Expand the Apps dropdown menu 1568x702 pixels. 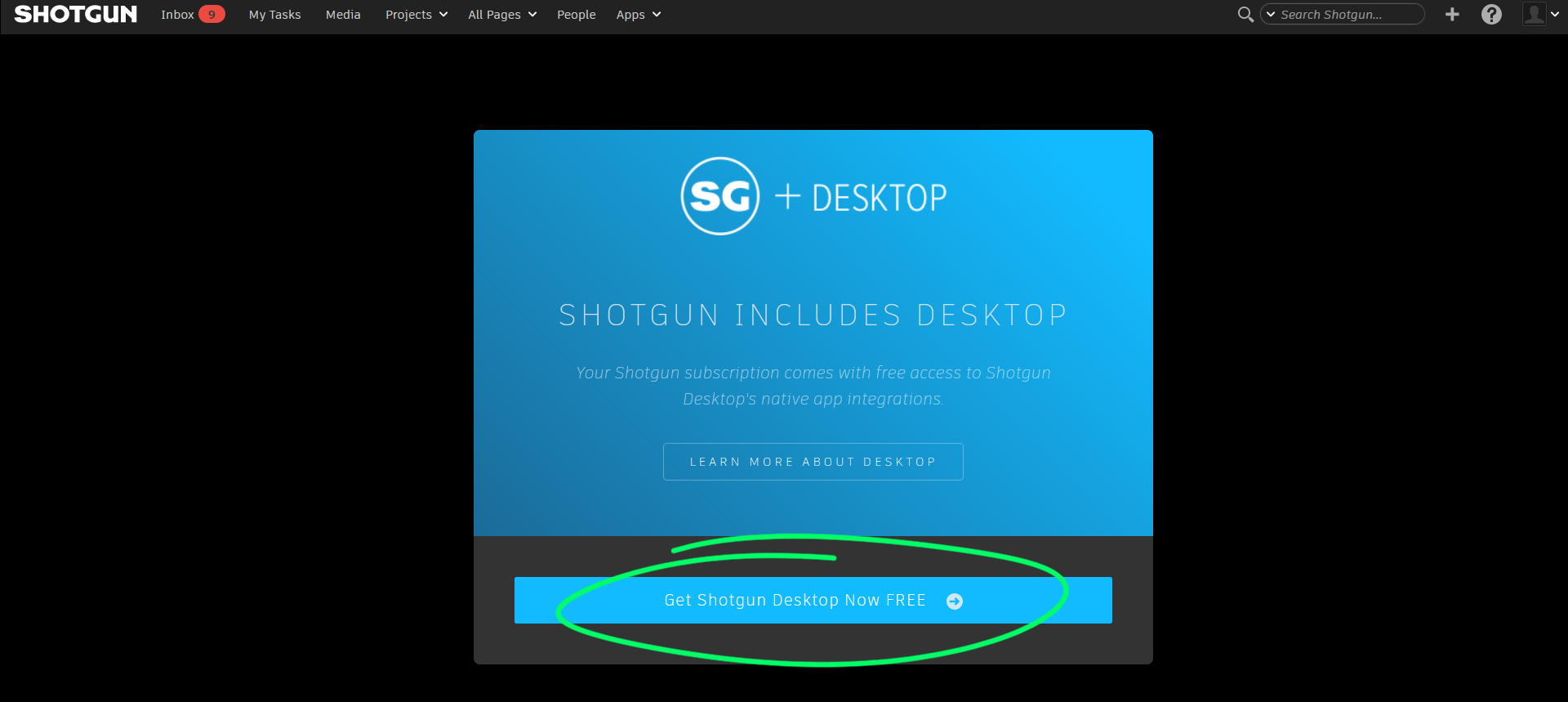(639, 15)
